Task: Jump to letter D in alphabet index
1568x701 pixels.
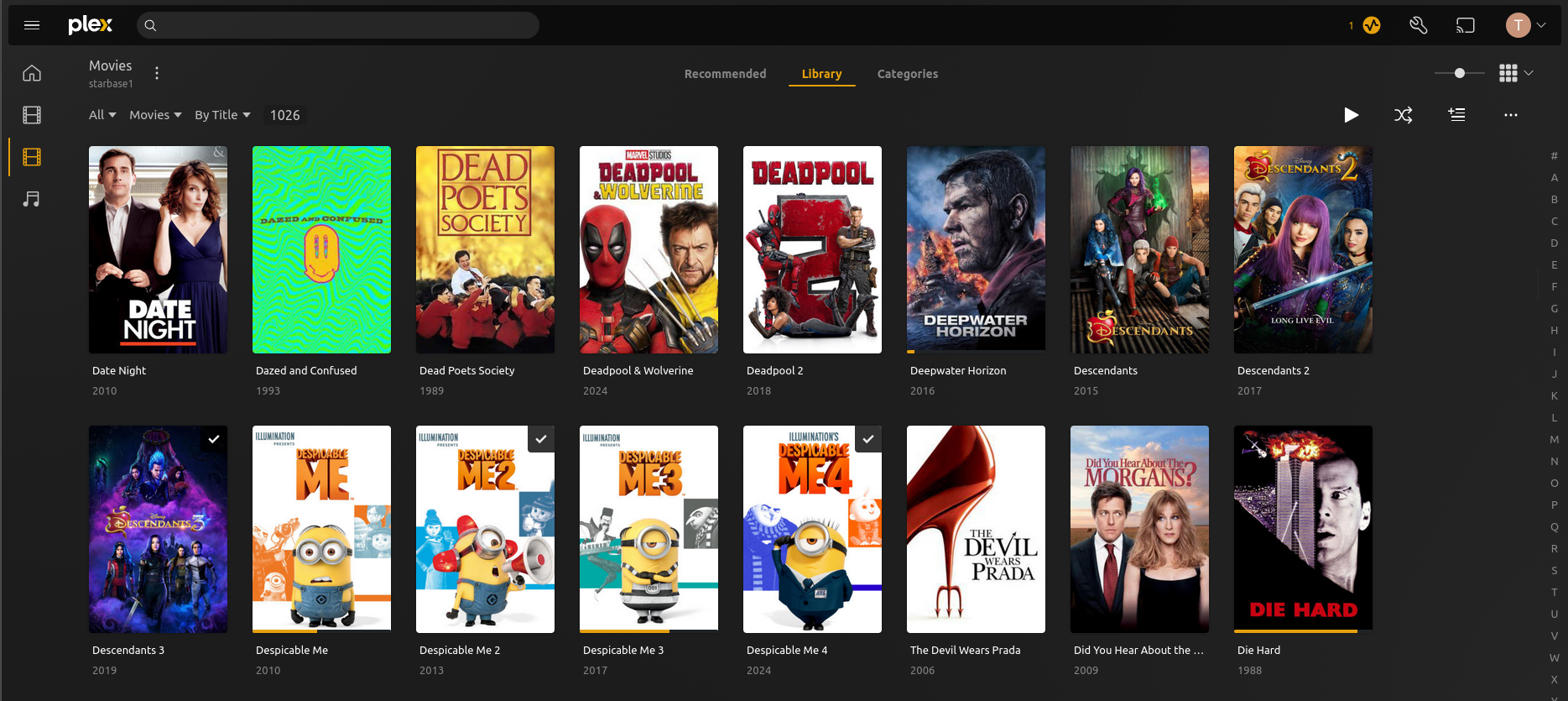Action: tap(1554, 243)
